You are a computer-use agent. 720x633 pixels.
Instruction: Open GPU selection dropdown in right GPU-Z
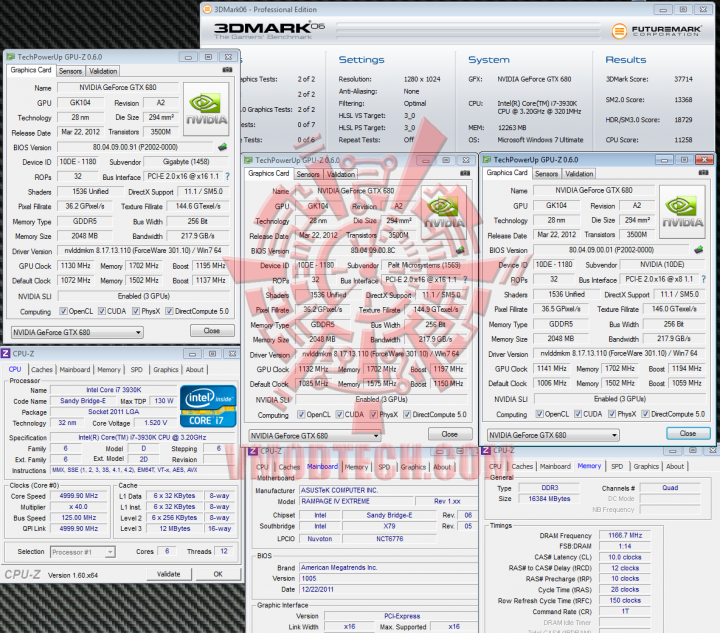click(553, 435)
